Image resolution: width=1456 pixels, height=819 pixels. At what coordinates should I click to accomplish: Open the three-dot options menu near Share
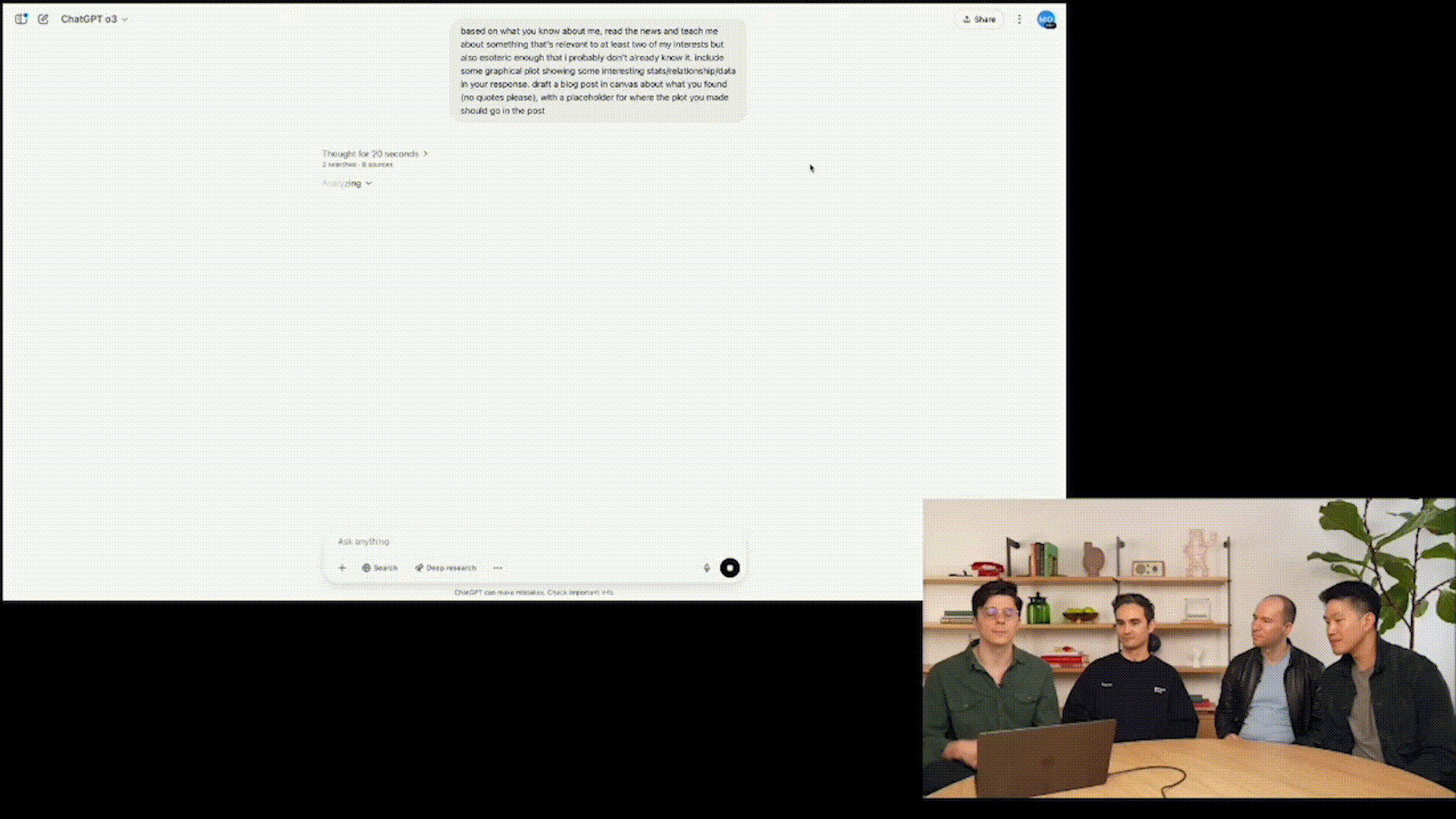pyautogui.click(x=1019, y=19)
